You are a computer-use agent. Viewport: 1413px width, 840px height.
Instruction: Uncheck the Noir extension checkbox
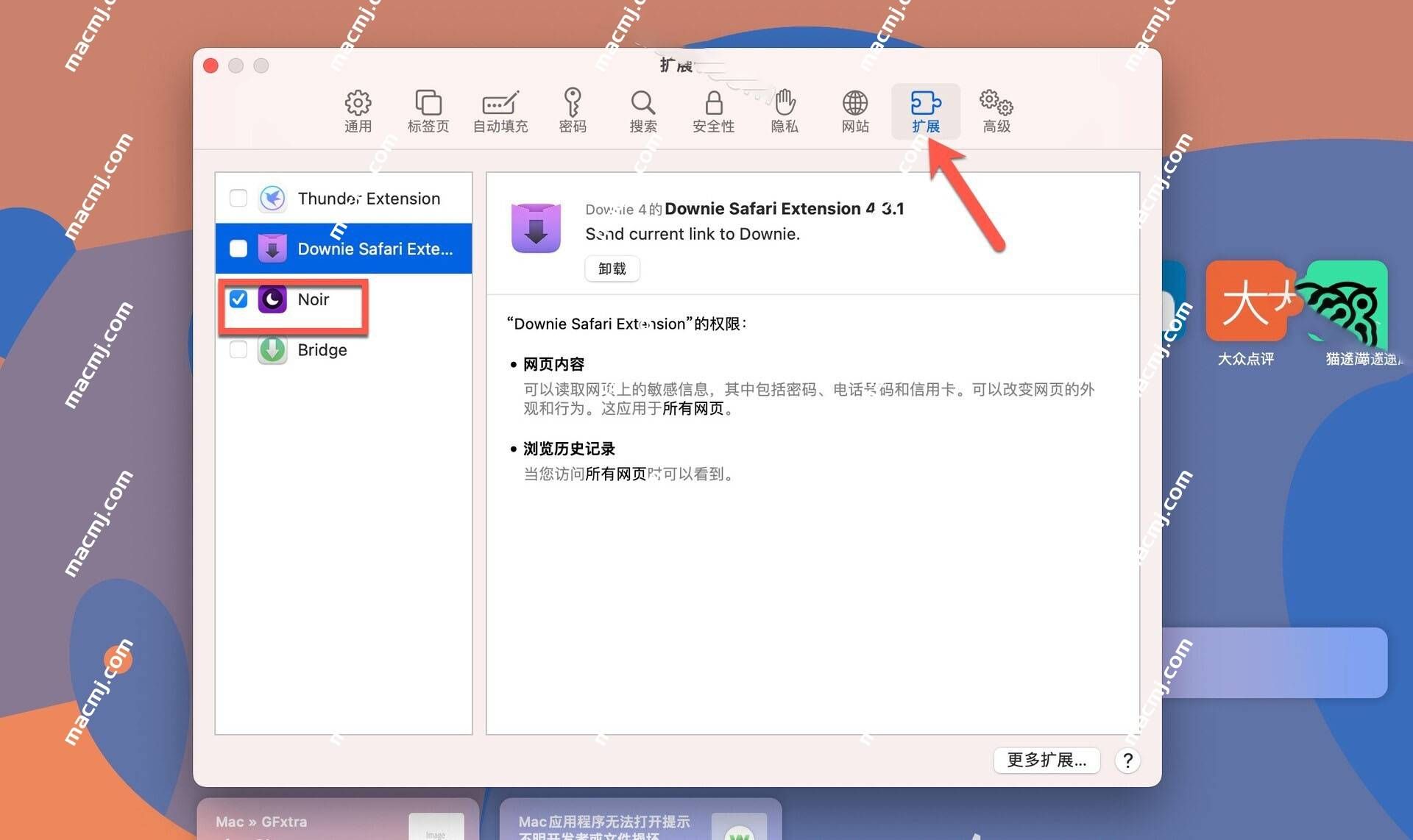coord(238,299)
